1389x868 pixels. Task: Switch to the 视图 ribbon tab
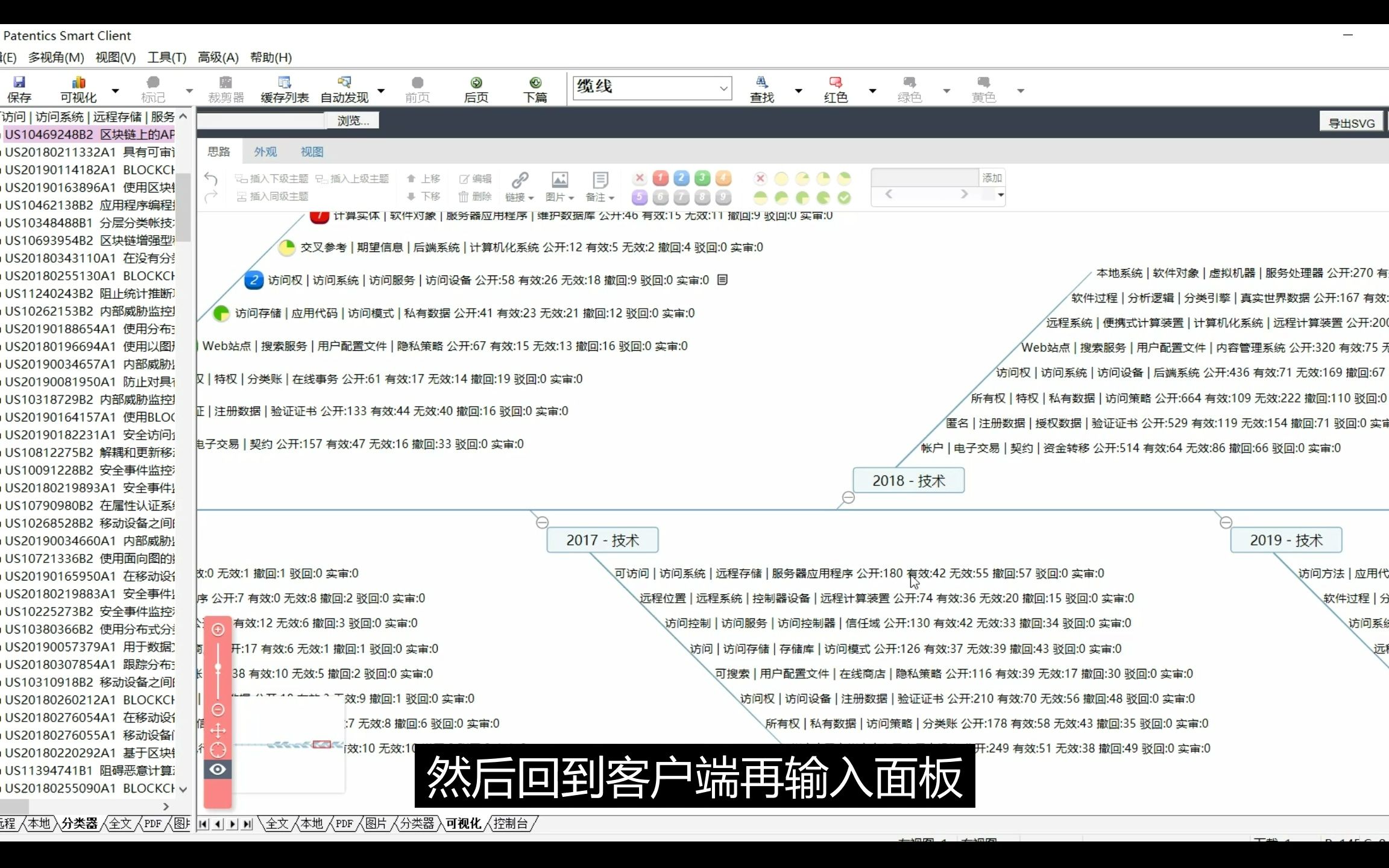click(x=312, y=152)
